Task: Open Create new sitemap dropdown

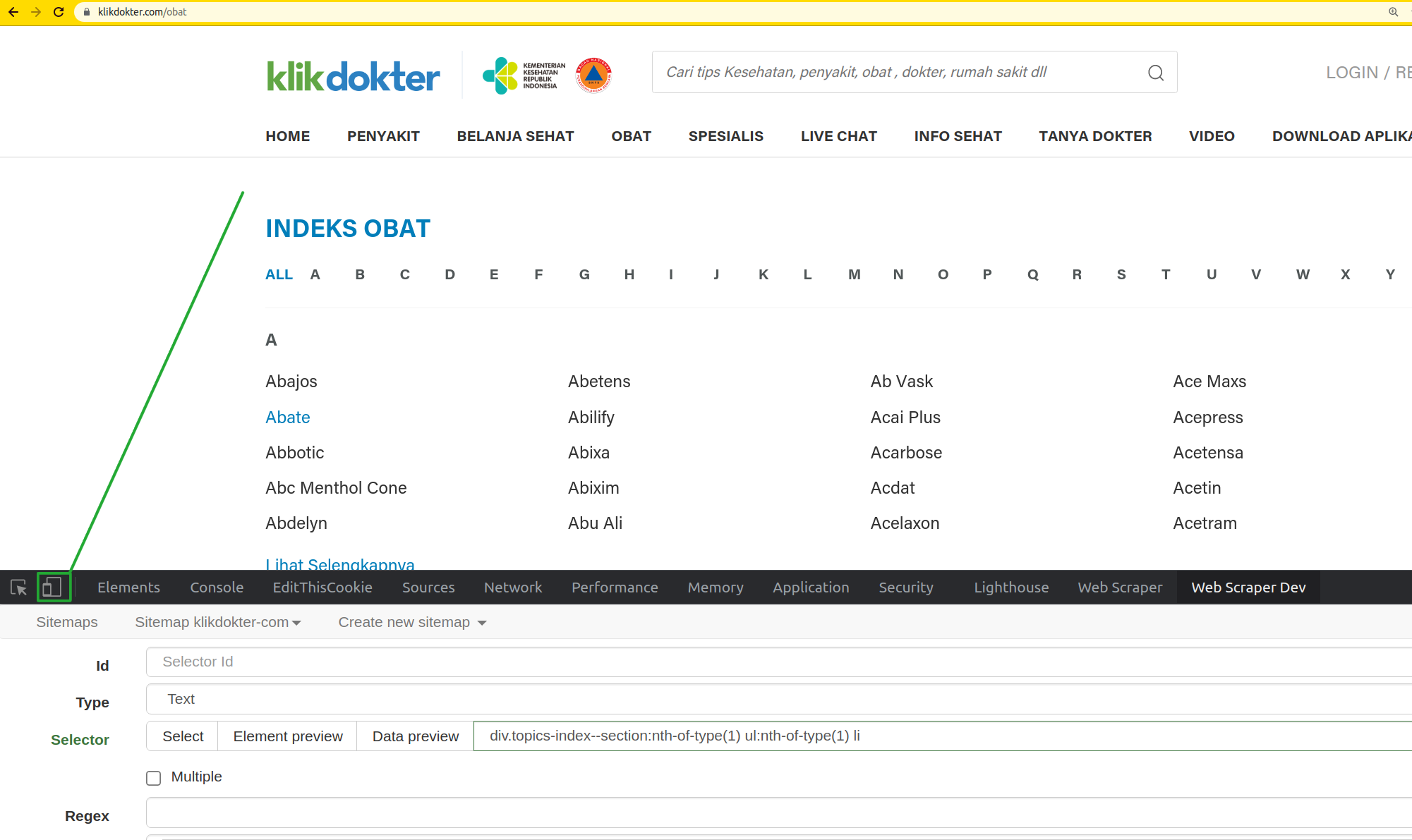Action: point(412,622)
